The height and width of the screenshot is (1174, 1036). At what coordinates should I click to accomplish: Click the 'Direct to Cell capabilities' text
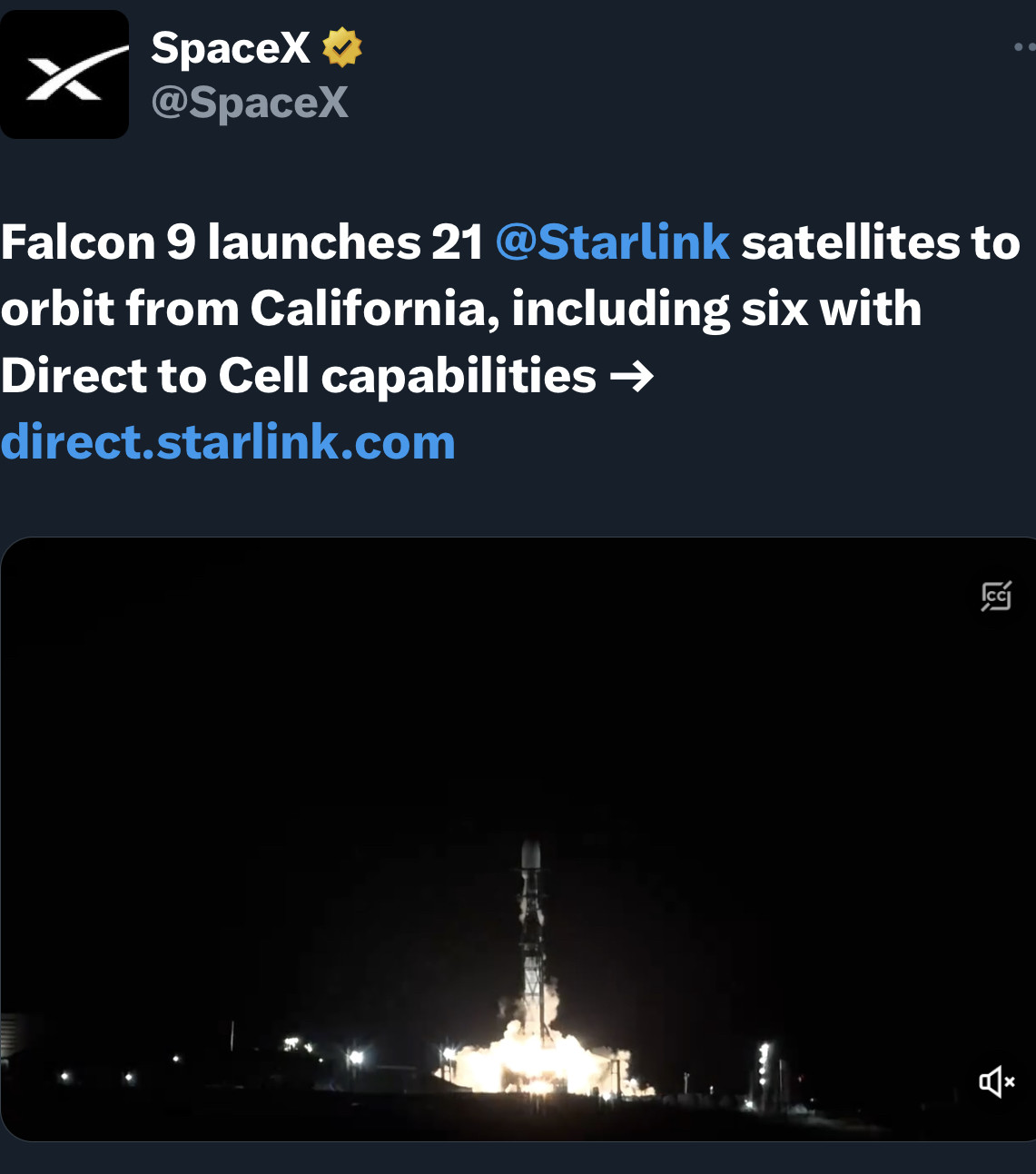(x=299, y=376)
